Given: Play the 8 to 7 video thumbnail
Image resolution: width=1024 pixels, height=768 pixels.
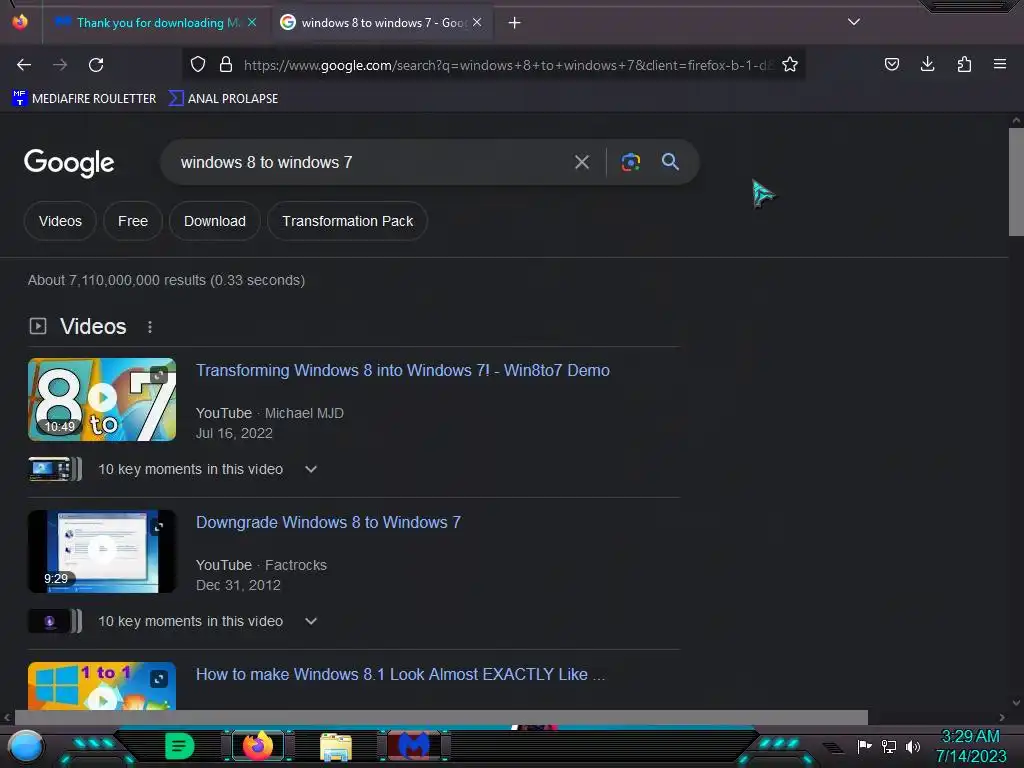Looking at the screenshot, I should point(102,399).
